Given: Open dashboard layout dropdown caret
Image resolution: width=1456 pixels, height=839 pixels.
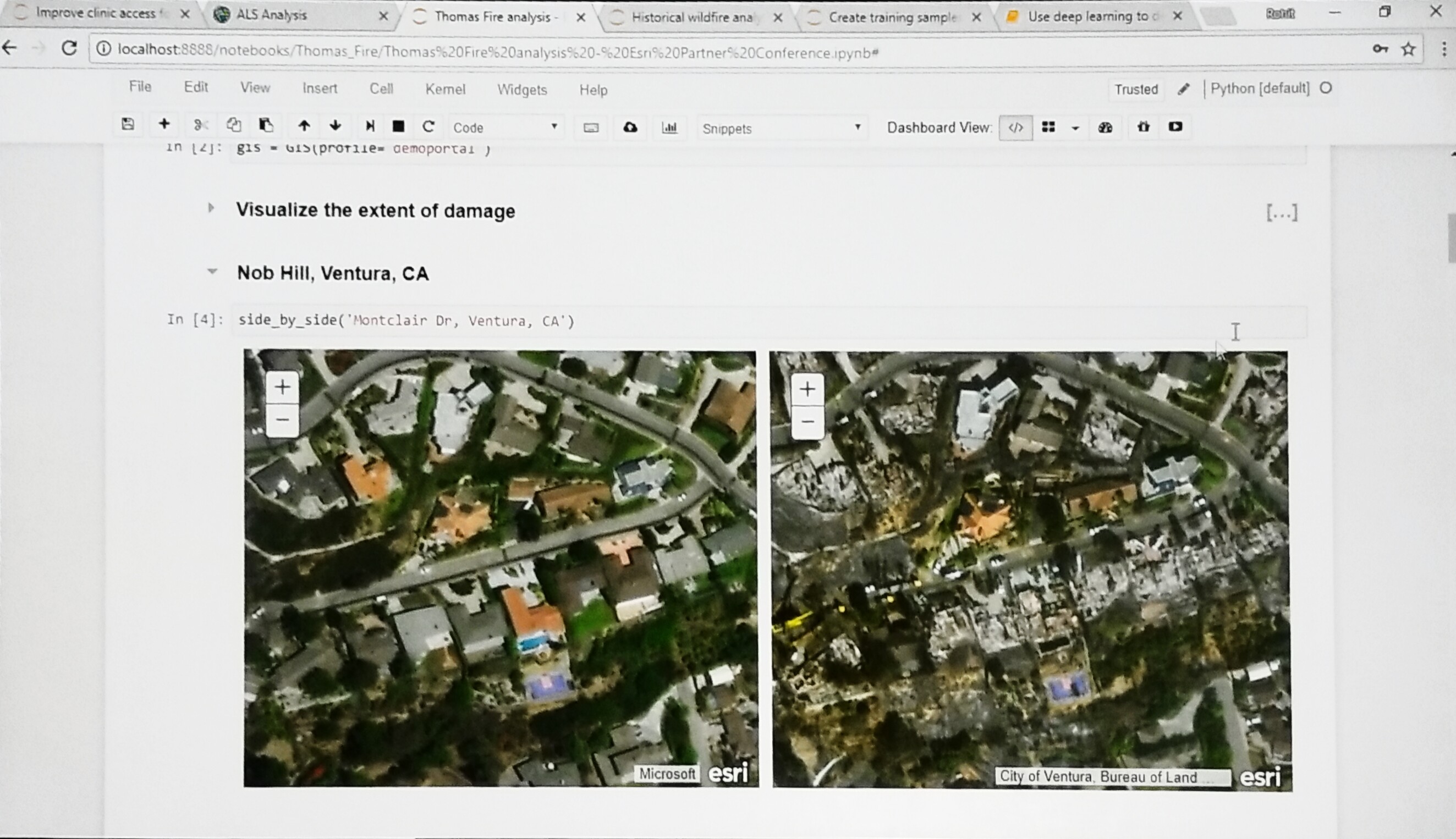Looking at the screenshot, I should [1075, 129].
